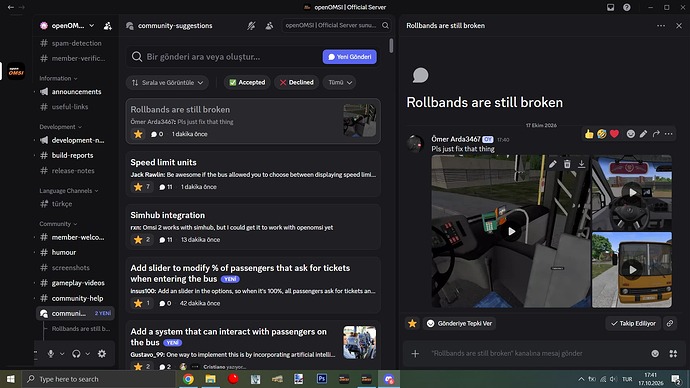Open Google Chrome from the taskbar
This screenshot has width=690, height=388.
tap(188, 379)
